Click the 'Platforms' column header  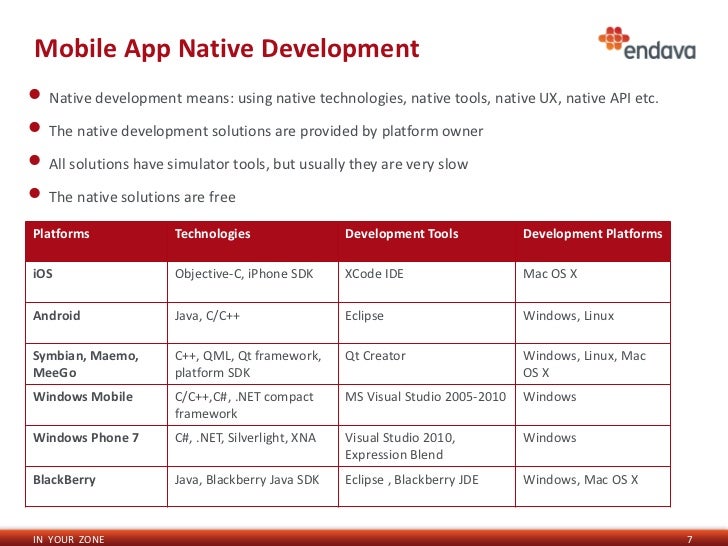pyautogui.click(x=96, y=241)
